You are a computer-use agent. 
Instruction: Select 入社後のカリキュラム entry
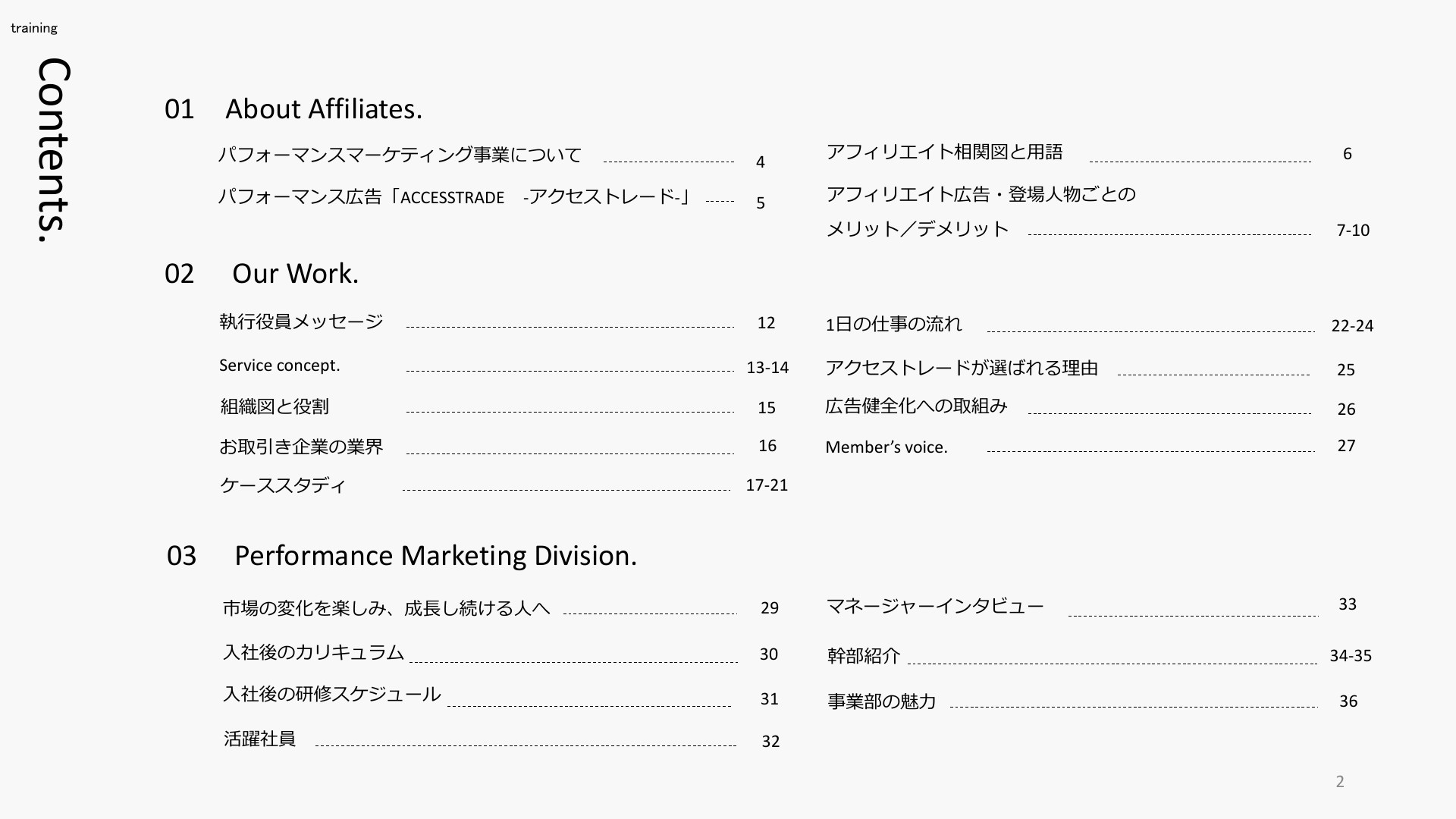pyautogui.click(x=313, y=653)
